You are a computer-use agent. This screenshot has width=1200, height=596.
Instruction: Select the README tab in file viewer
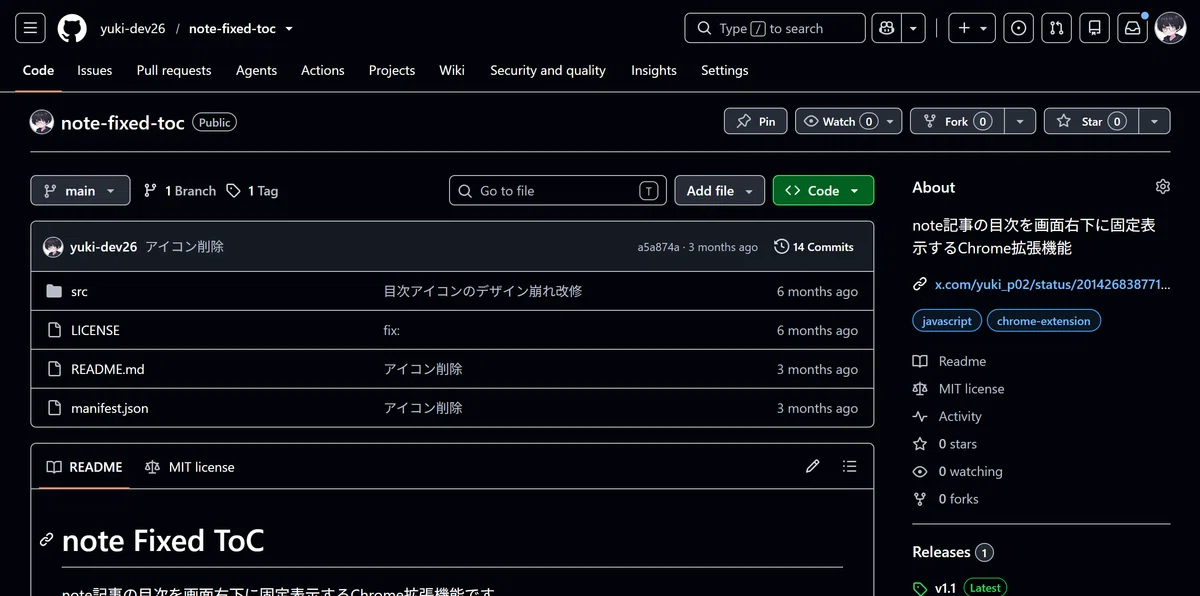tap(85, 467)
